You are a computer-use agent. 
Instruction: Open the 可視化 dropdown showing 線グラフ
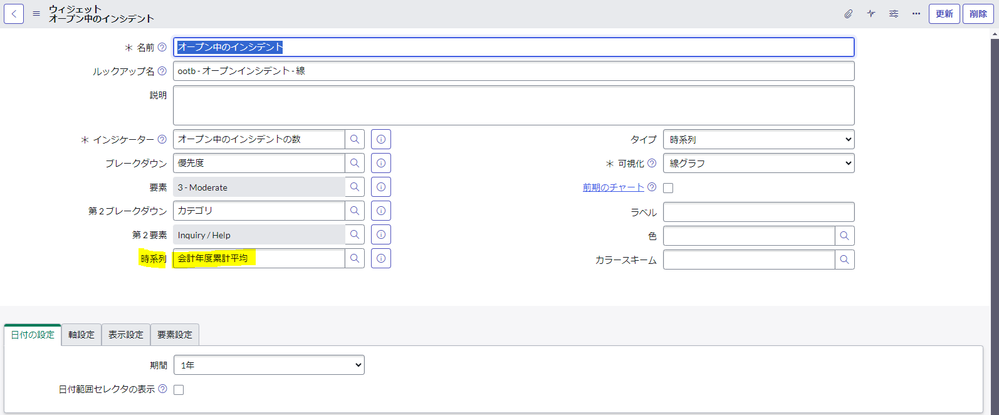pyautogui.click(x=759, y=163)
